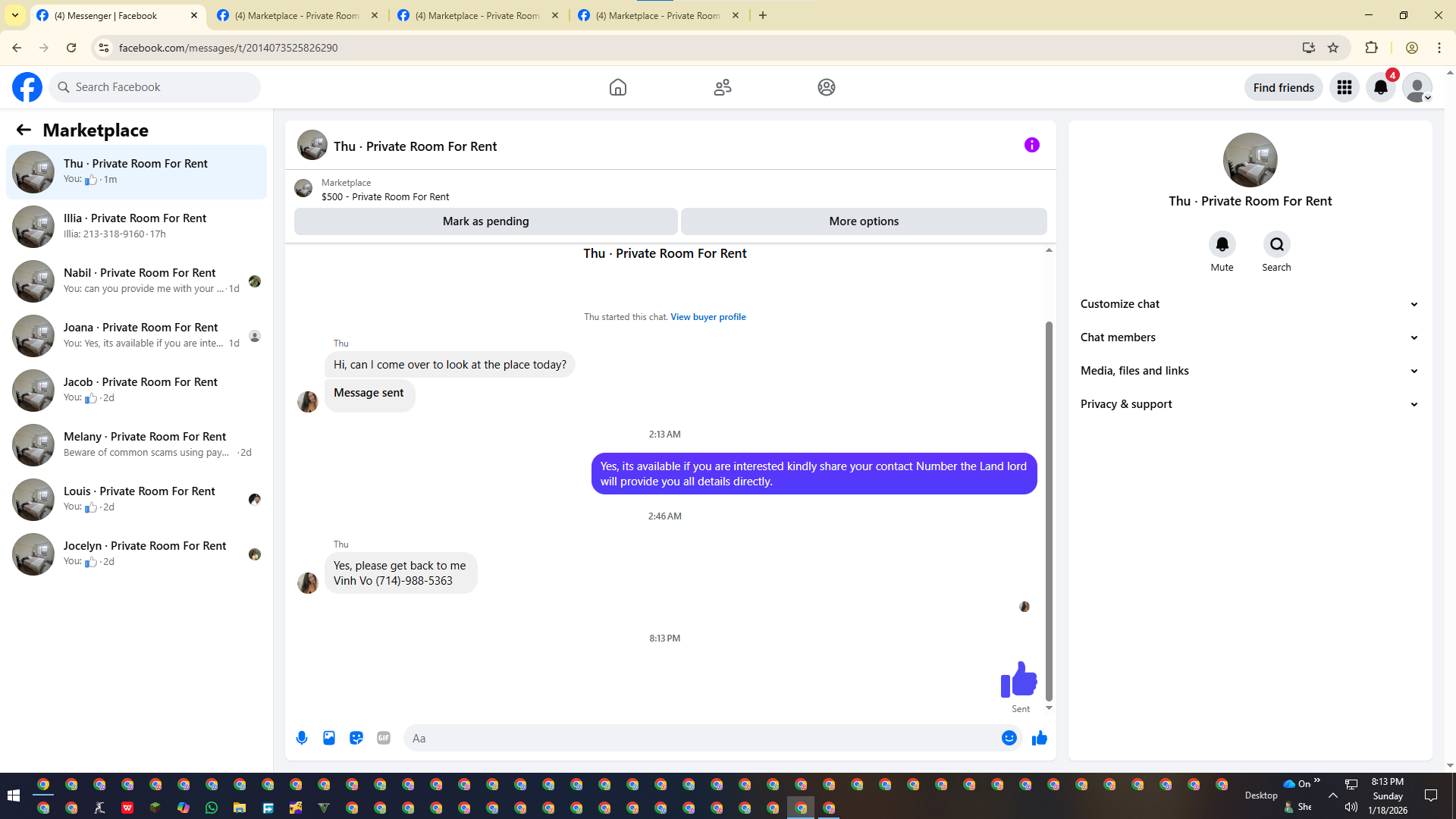Open the GIF picker icon
The width and height of the screenshot is (1456, 819).
click(x=384, y=738)
